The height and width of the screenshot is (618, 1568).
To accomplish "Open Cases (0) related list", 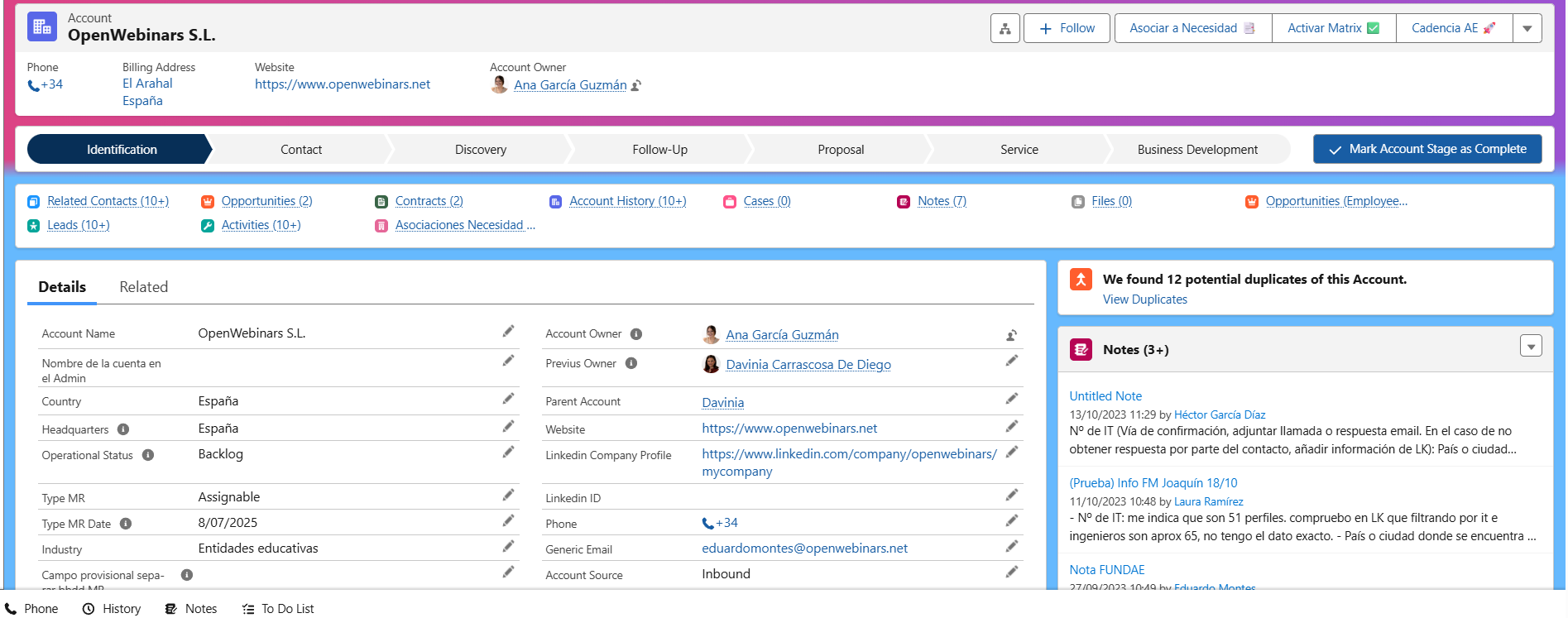I will [x=767, y=201].
